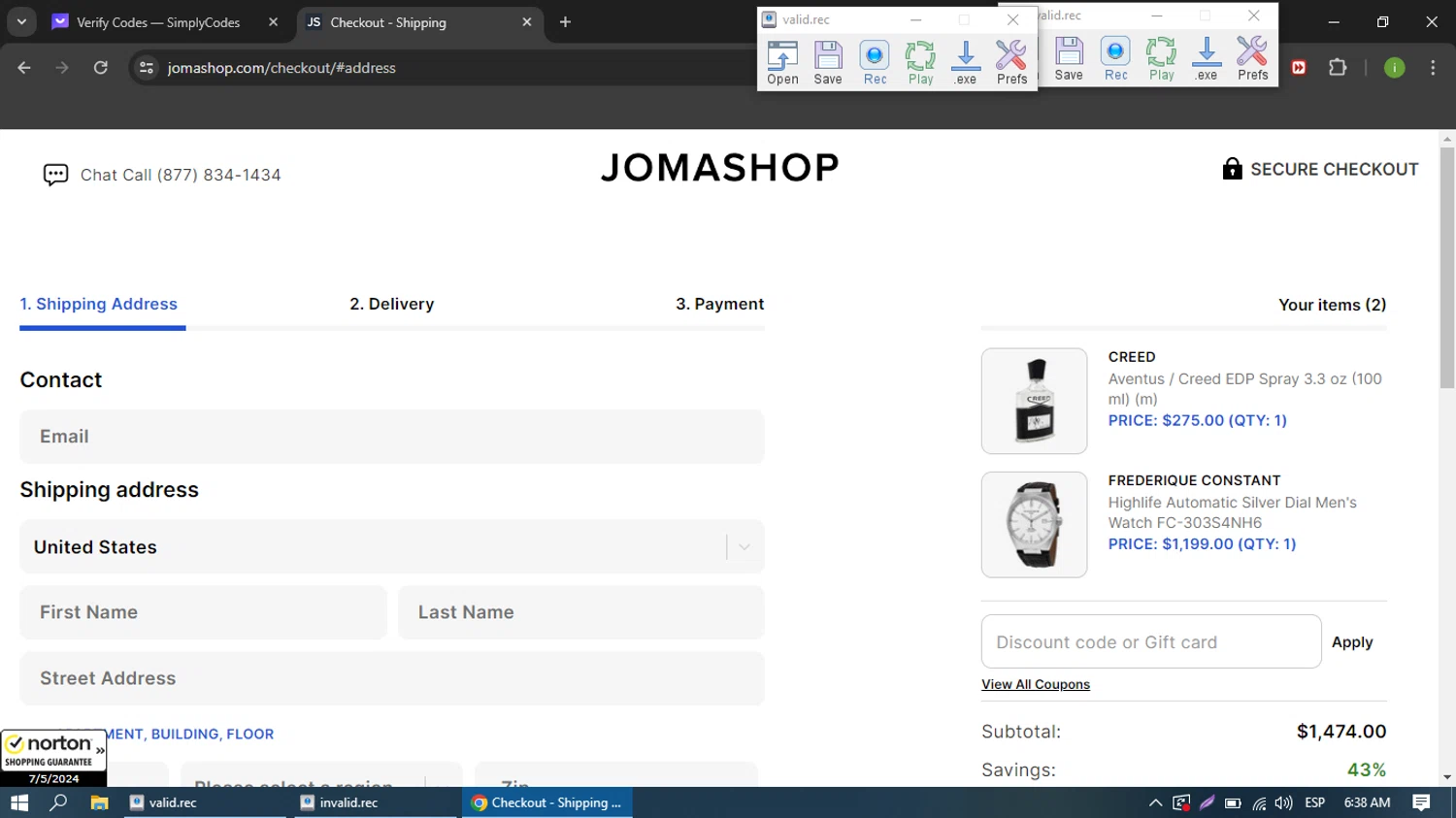Click 'Your items (2)' heading
Viewport: 1456px width, 818px height.
1332,305
